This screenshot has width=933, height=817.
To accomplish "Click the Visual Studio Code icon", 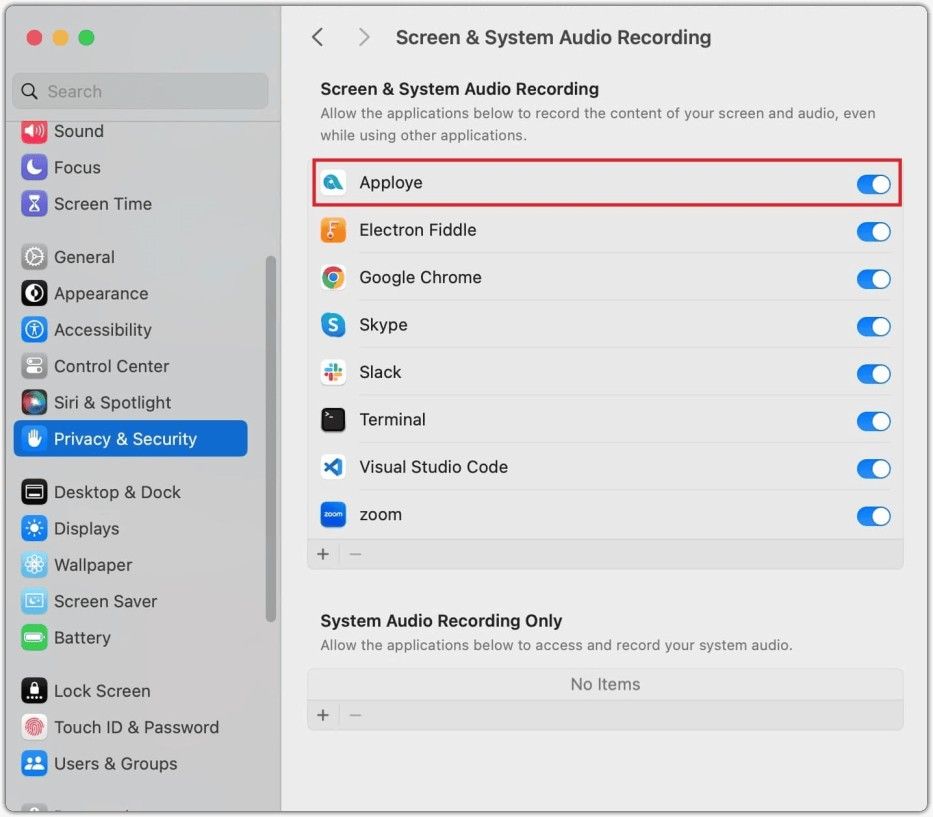I will coord(333,467).
